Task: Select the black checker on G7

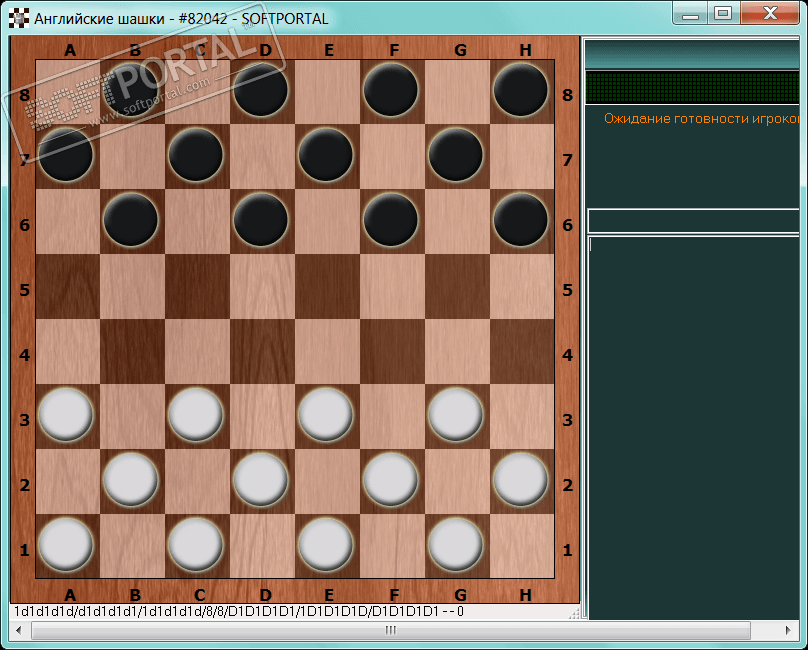Action: [456, 155]
